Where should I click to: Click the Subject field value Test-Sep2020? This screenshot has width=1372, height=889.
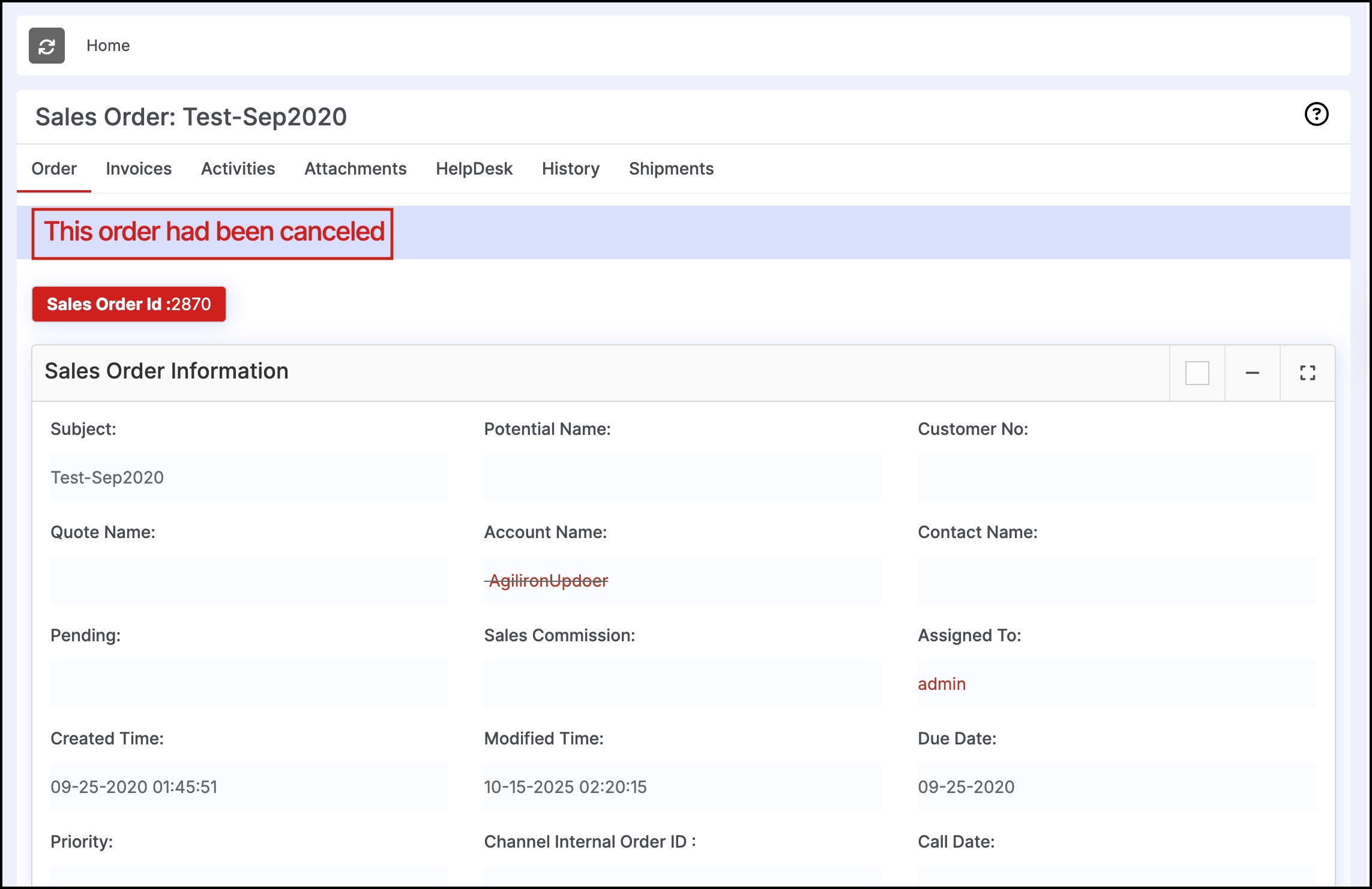tap(107, 477)
